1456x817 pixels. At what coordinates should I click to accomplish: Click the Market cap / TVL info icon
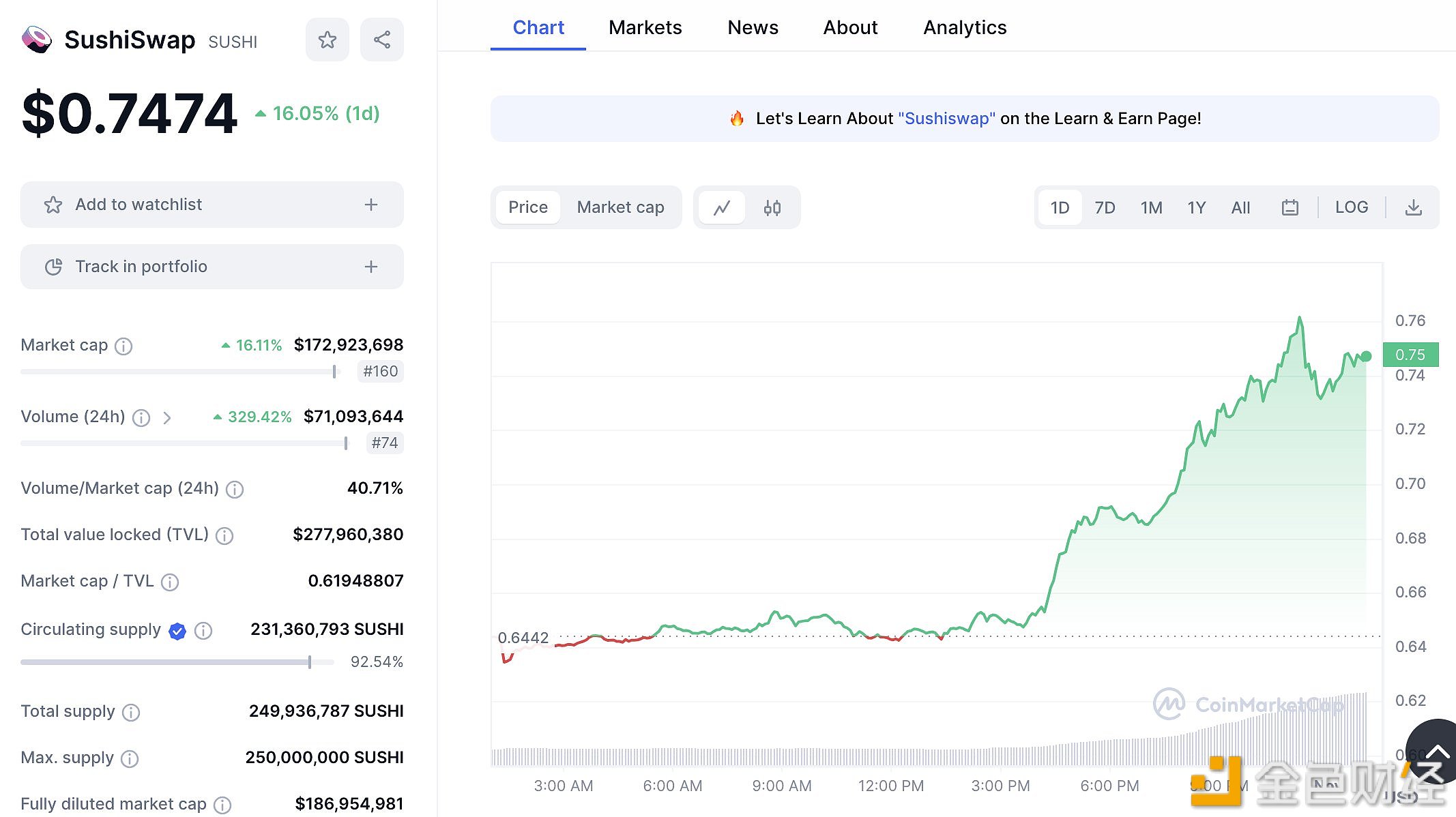click(170, 582)
